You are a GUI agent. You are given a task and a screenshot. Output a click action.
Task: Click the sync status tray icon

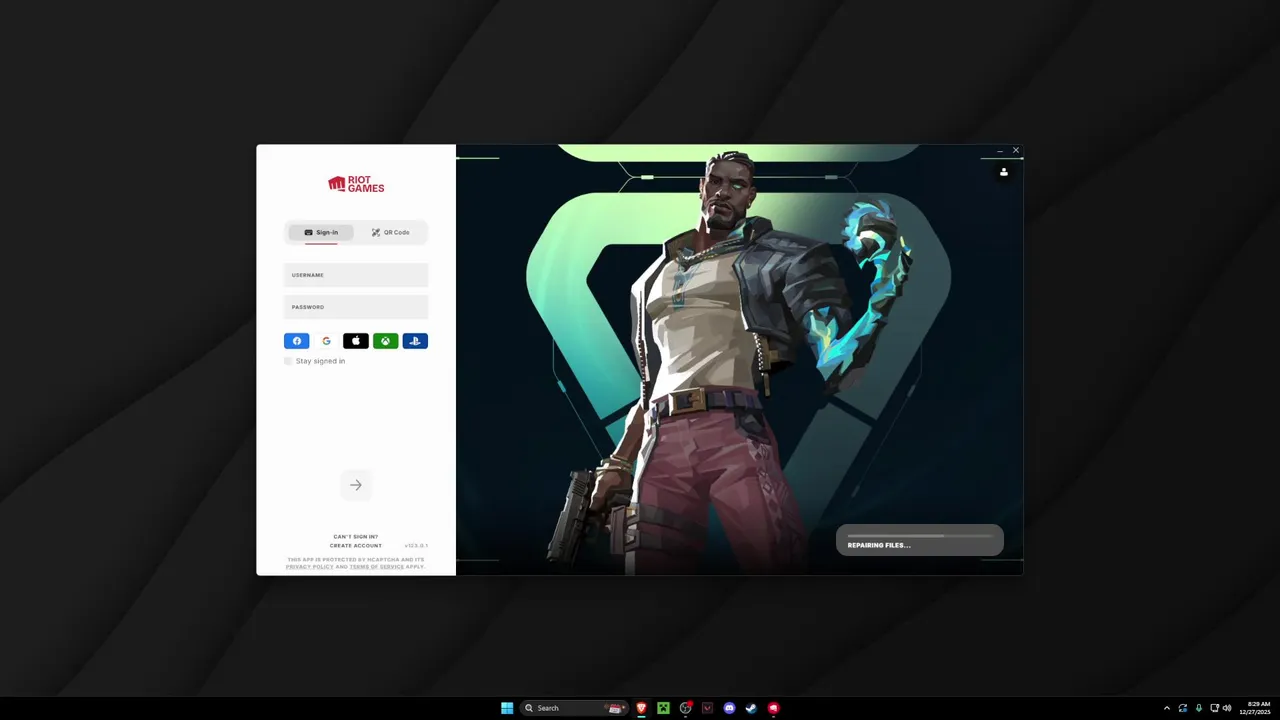point(1183,708)
